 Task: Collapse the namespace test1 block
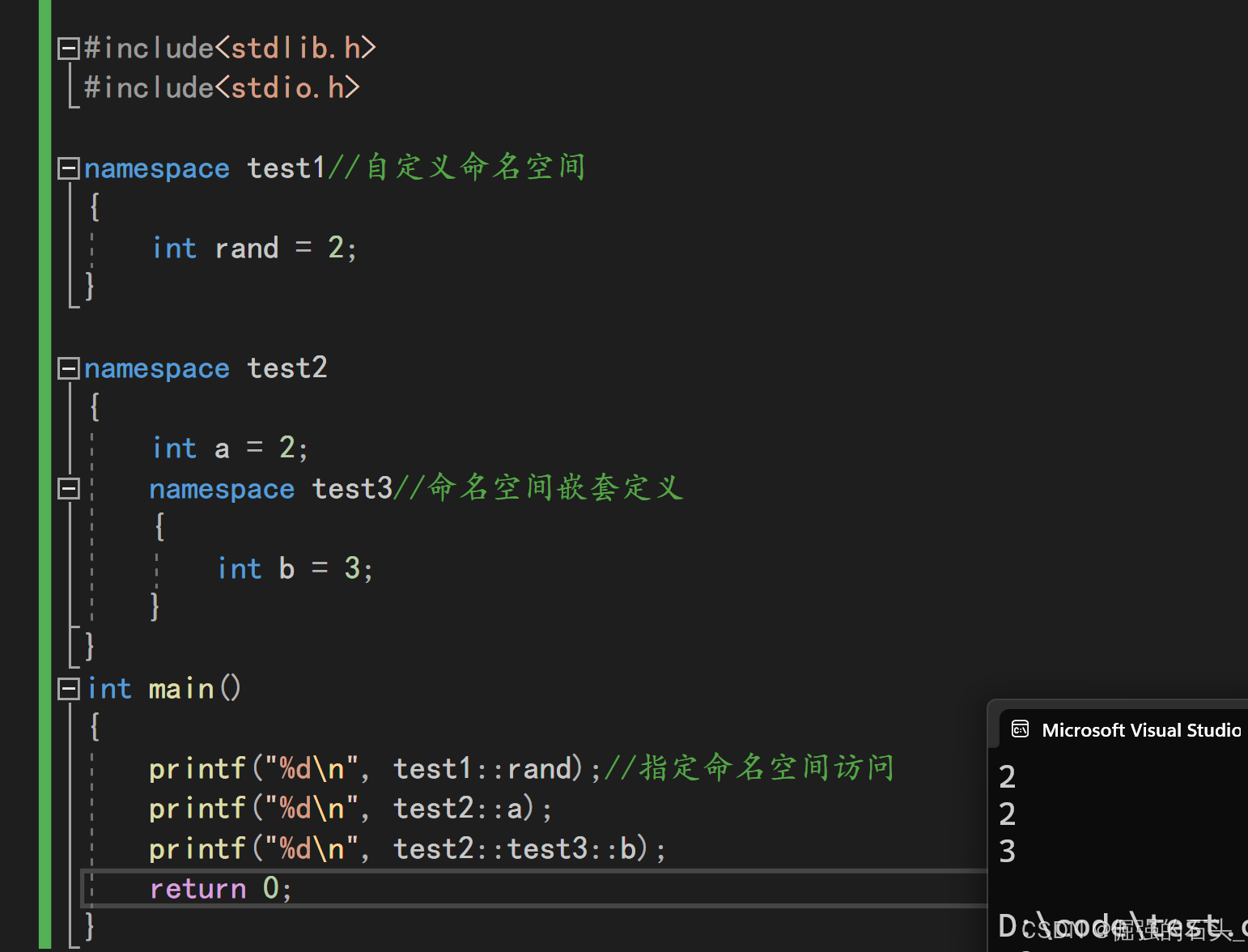[68, 168]
